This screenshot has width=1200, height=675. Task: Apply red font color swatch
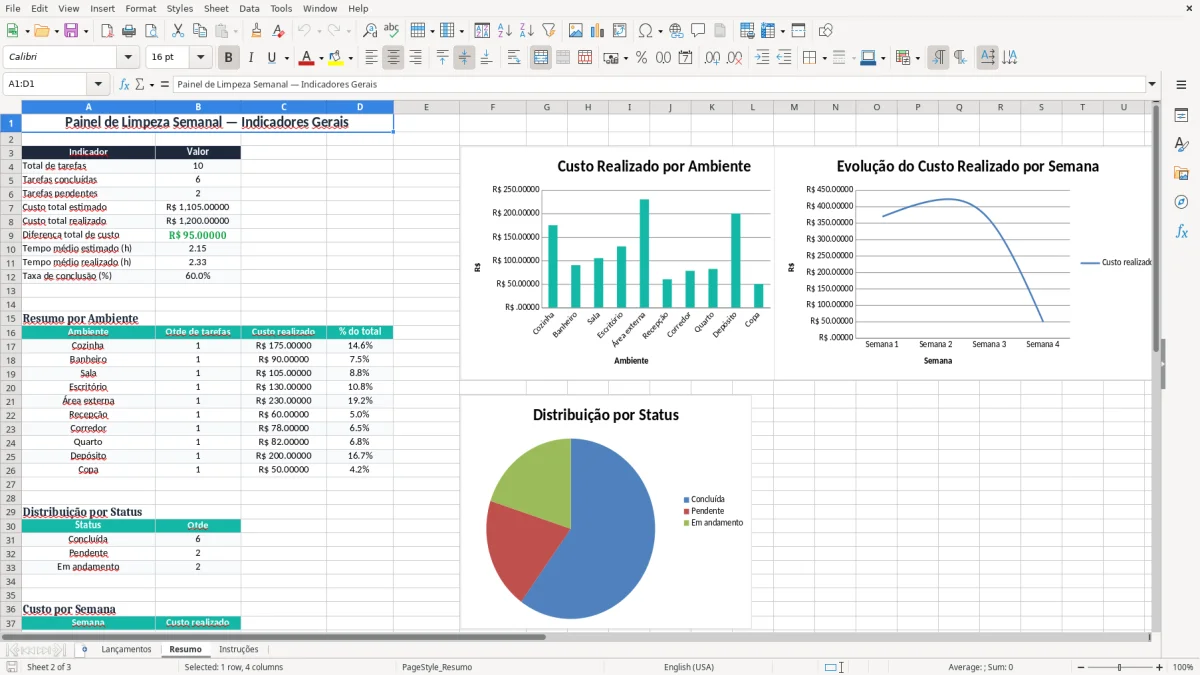click(307, 58)
